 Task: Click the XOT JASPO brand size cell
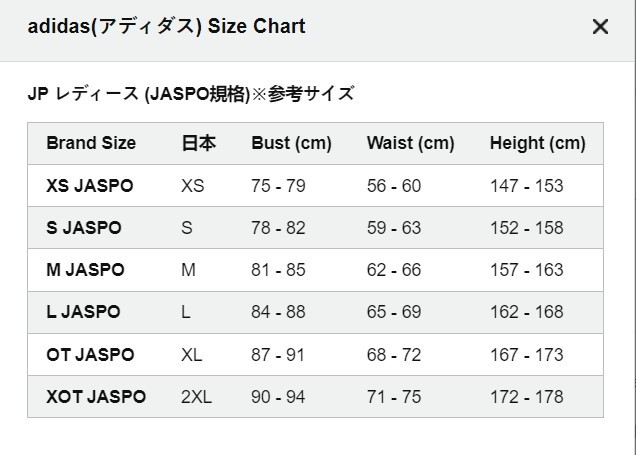pos(96,397)
